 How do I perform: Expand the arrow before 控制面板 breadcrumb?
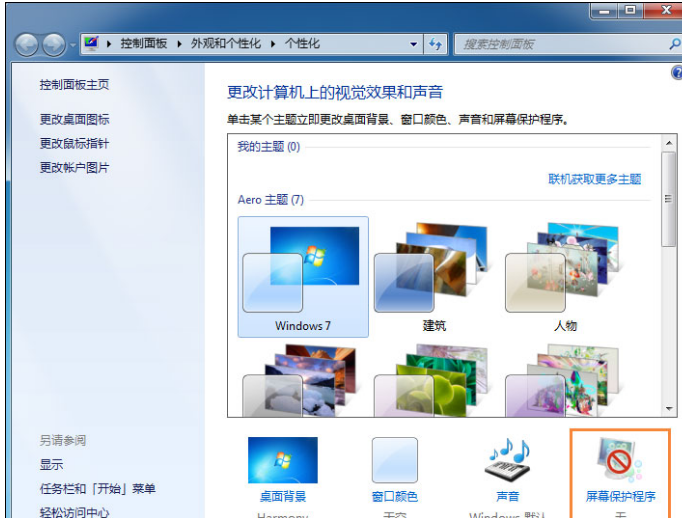click(109, 44)
